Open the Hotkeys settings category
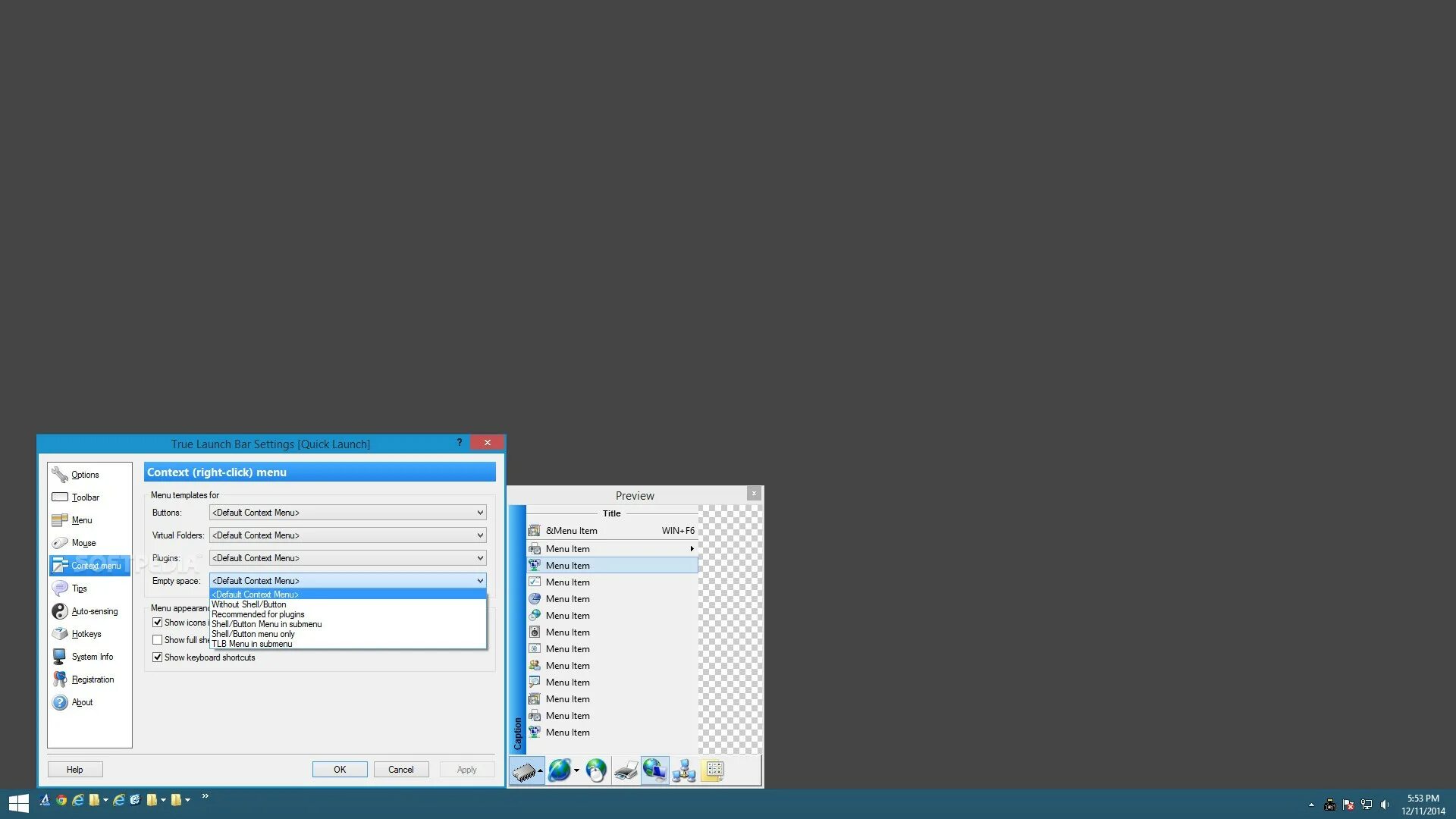Viewport: 1456px width, 819px height. click(86, 634)
